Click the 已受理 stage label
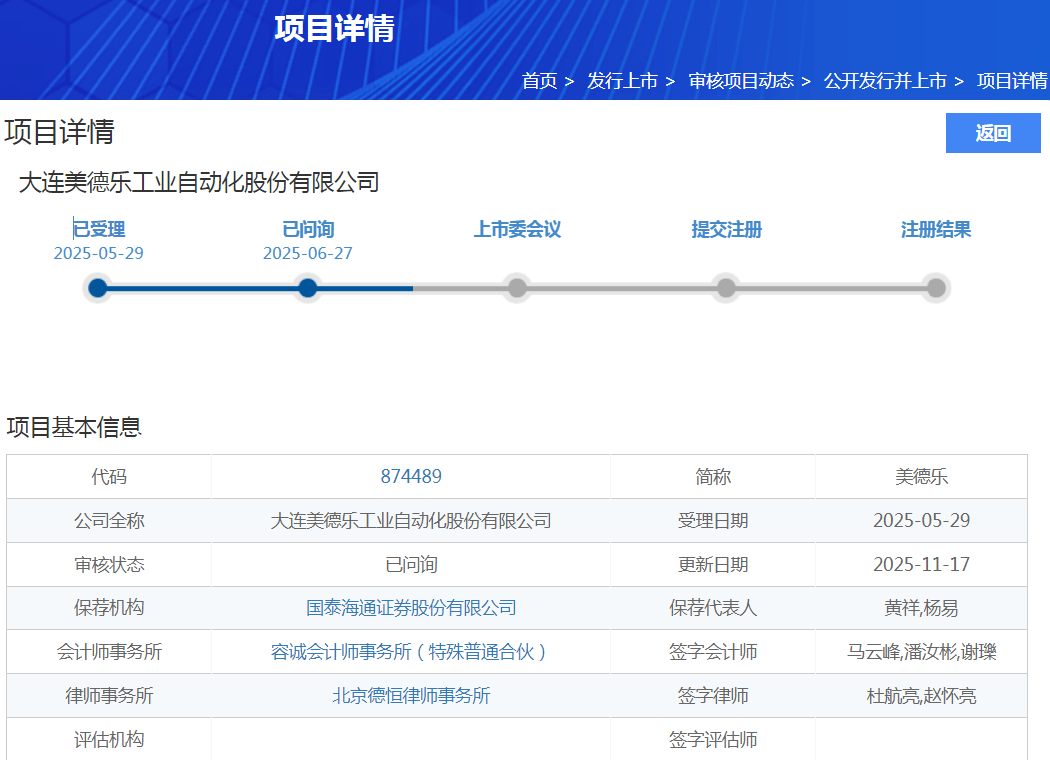The width and height of the screenshot is (1050, 760). [x=99, y=230]
